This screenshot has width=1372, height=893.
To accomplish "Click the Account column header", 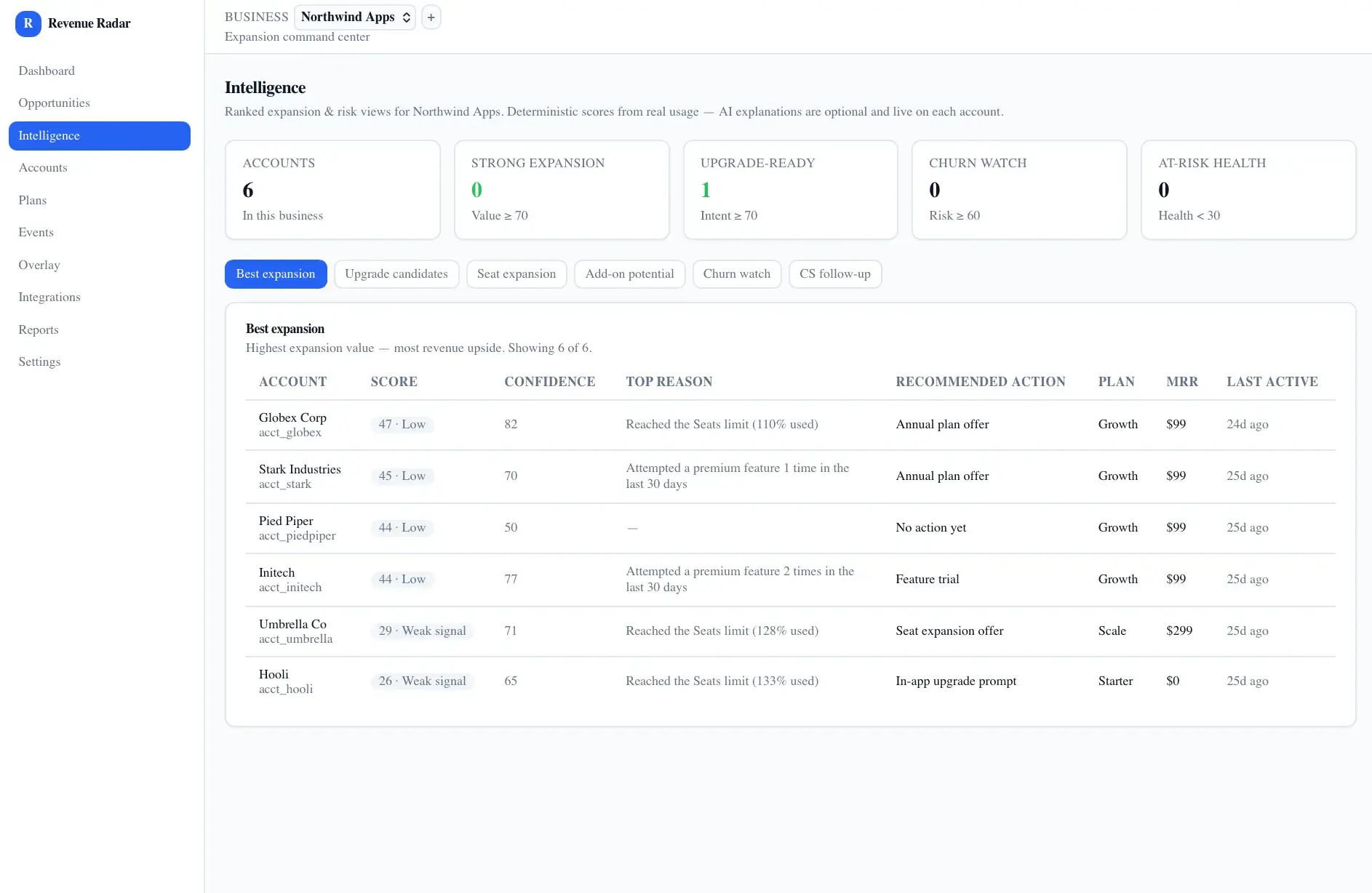I will 292,382.
